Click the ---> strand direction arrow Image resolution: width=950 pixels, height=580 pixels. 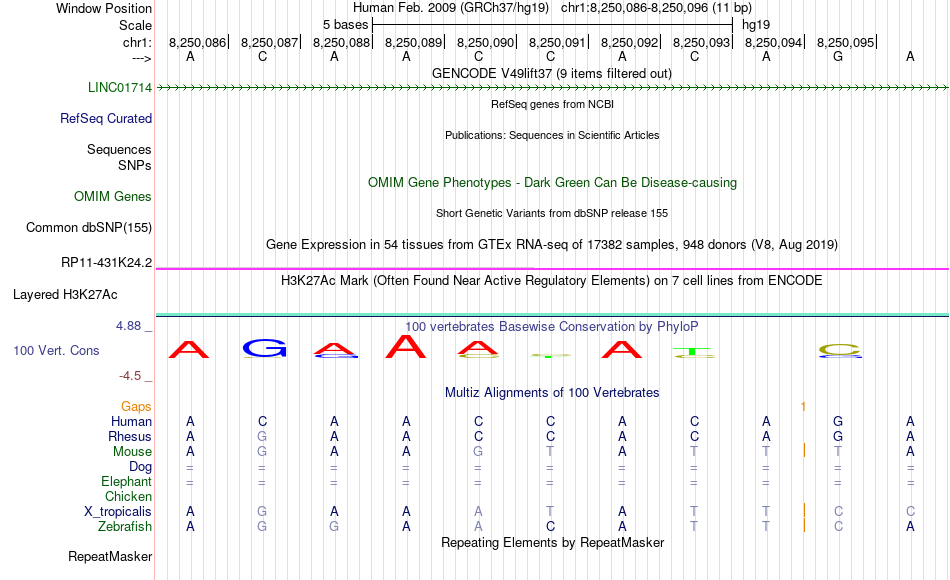point(142,58)
